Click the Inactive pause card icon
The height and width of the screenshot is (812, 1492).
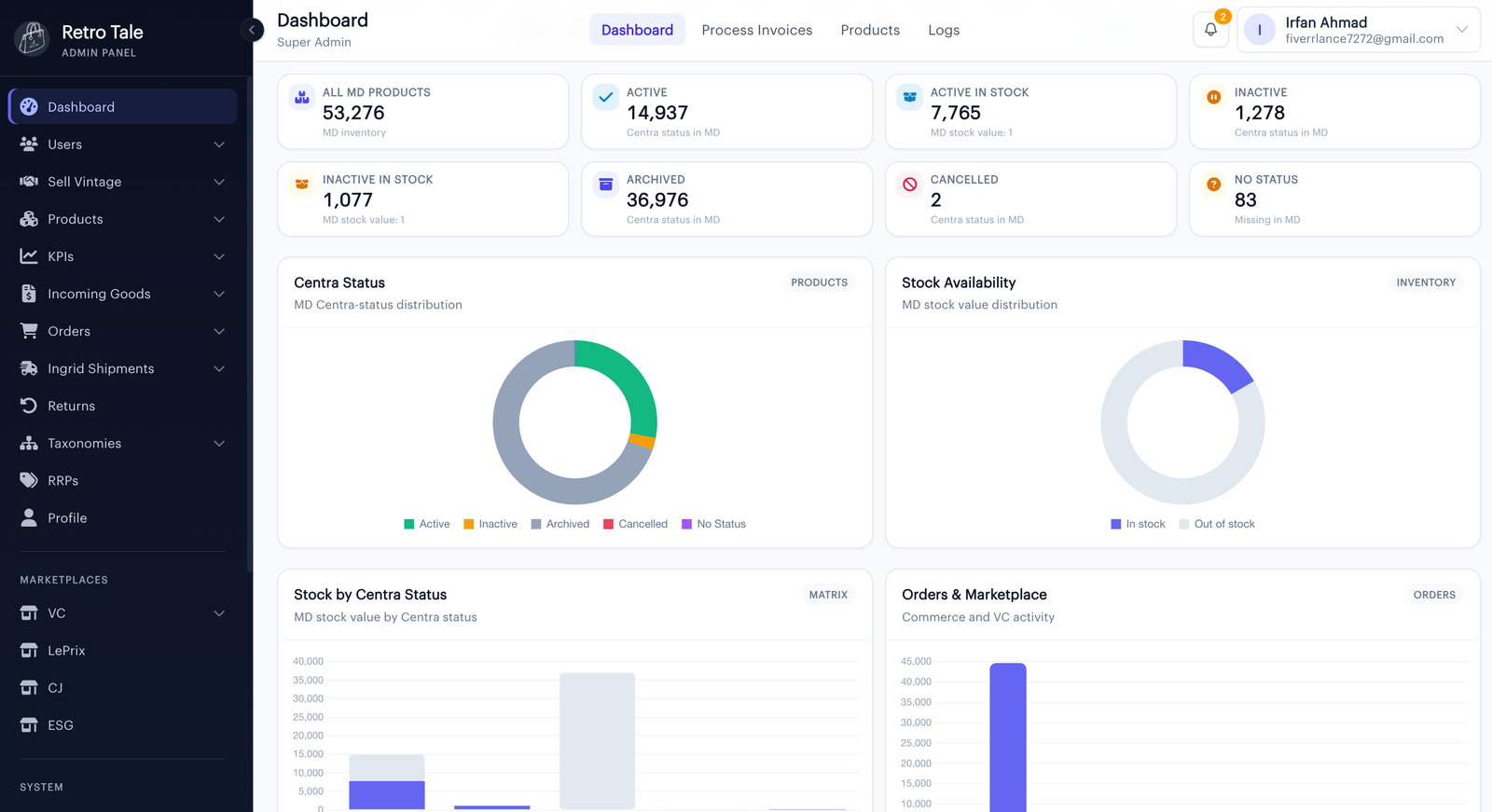tap(1214, 97)
